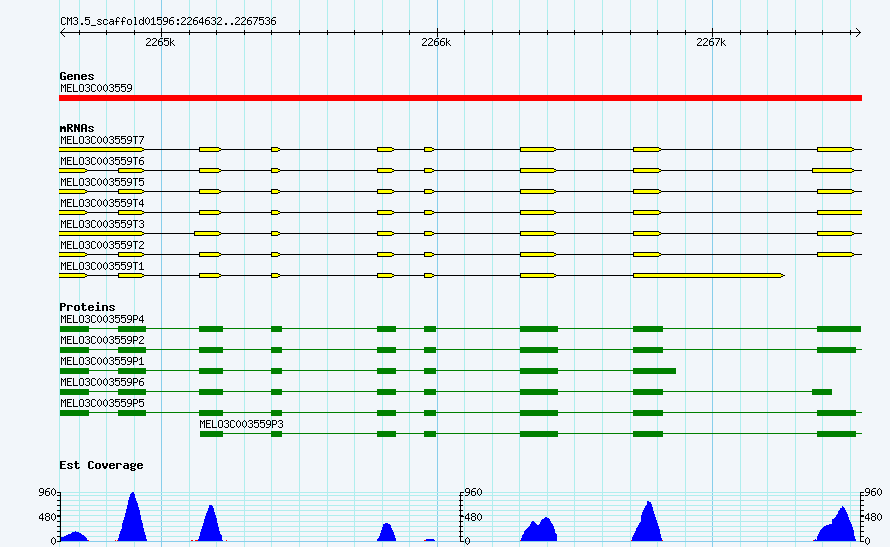Click the 0 label on the right coverage axis
Image resolution: width=890 pixels, height=547 pixels.
[868, 541]
